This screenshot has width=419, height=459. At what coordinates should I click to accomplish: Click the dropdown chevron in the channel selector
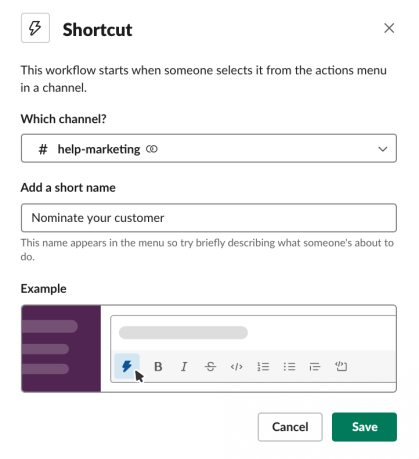pos(383,149)
